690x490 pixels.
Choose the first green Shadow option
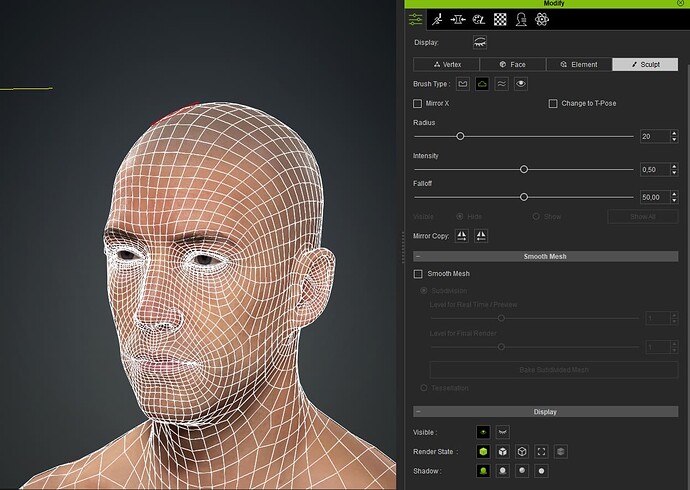483,471
